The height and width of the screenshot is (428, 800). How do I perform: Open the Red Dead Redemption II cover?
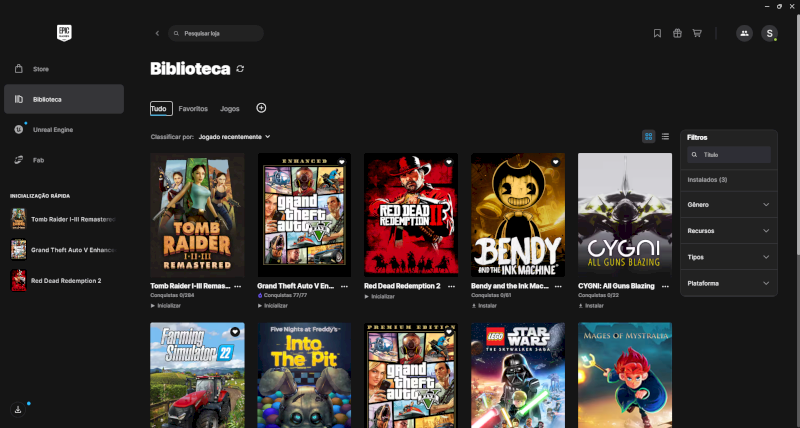coord(411,215)
